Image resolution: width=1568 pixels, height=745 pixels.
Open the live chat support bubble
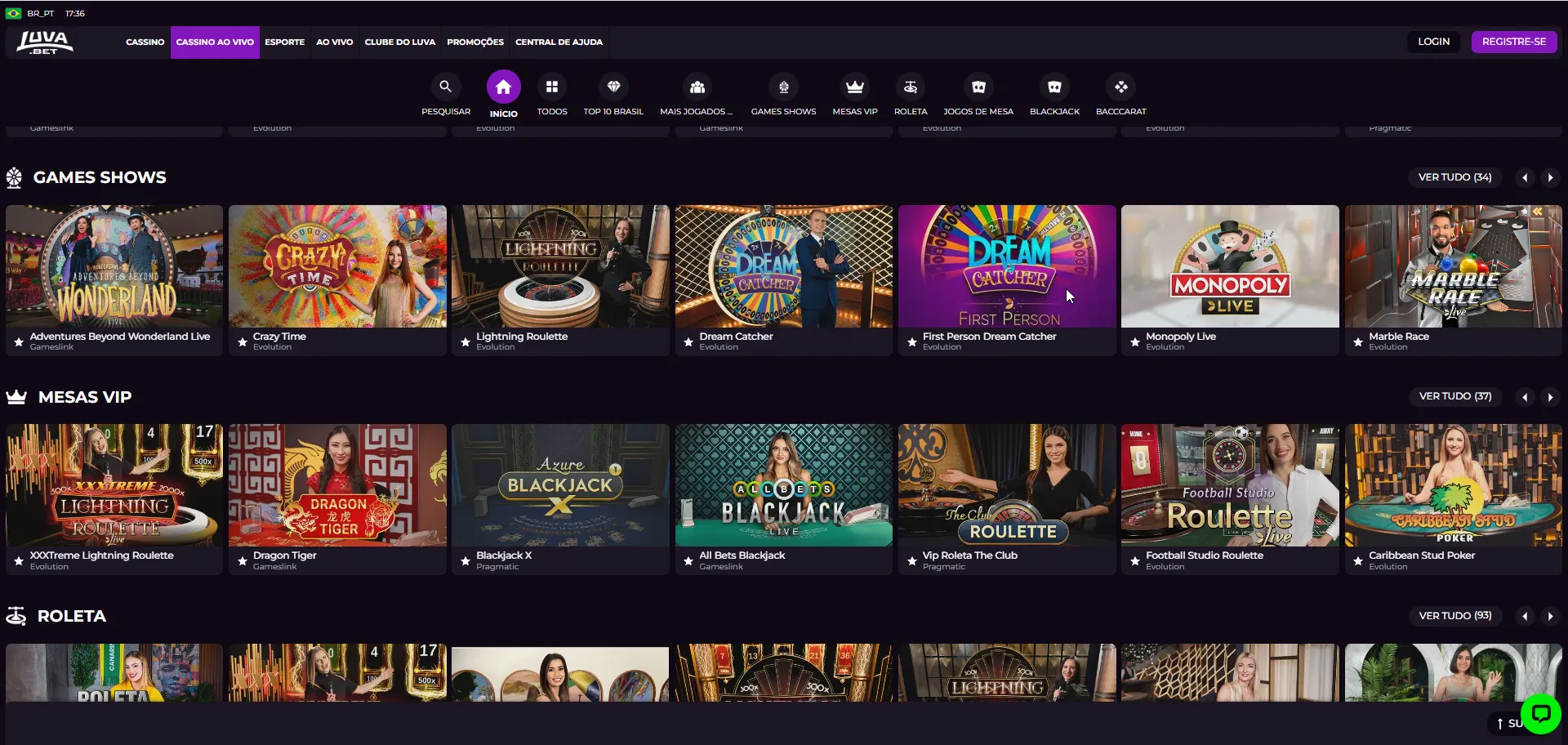pos(1540,714)
